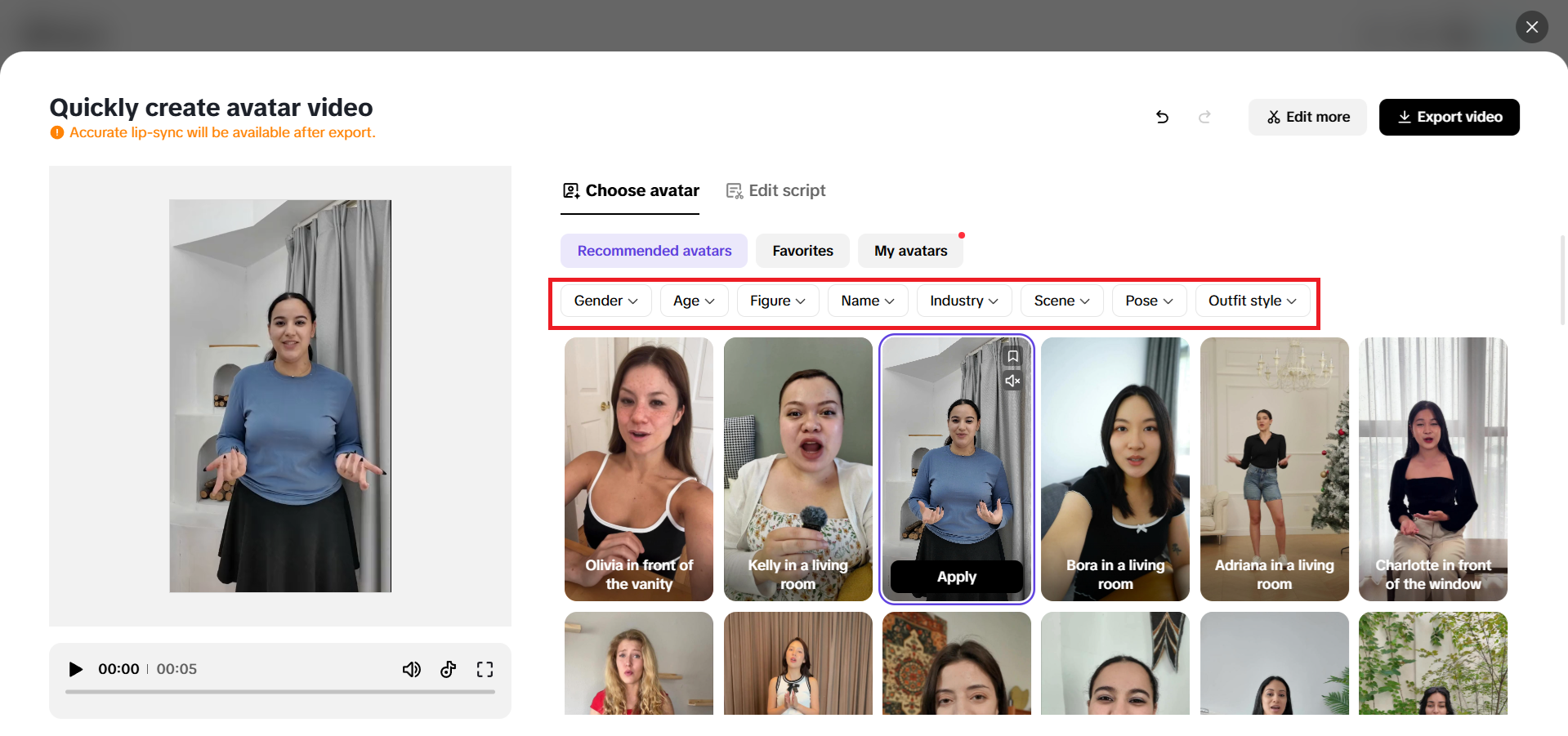The width and height of the screenshot is (1568, 736).
Task: Open the Gender filter dropdown
Action: 605,300
